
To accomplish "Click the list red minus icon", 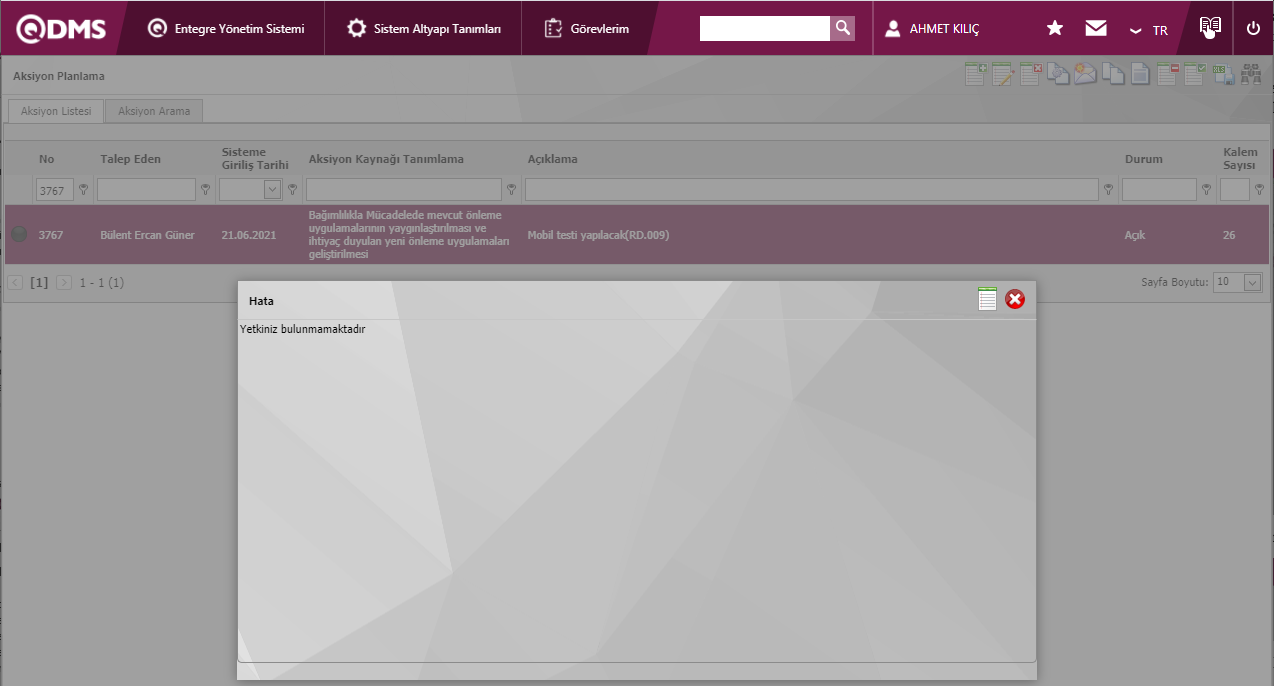I will [1167, 75].
